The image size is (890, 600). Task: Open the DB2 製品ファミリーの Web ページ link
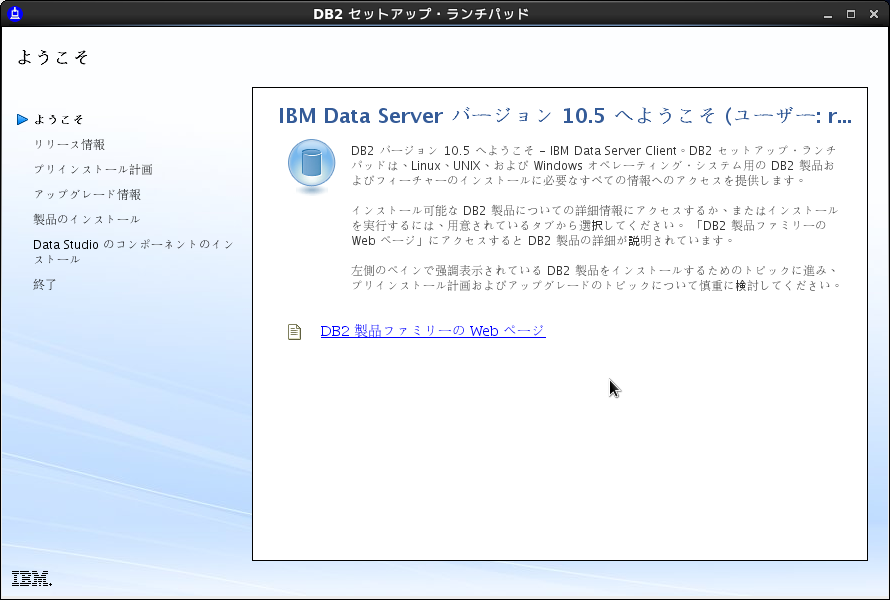[433, 331]
